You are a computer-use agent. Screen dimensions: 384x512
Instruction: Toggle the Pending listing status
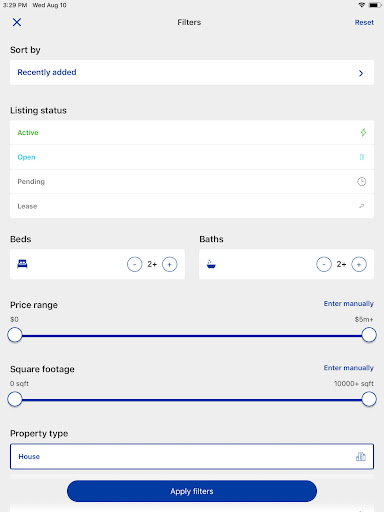coord(192,182)
